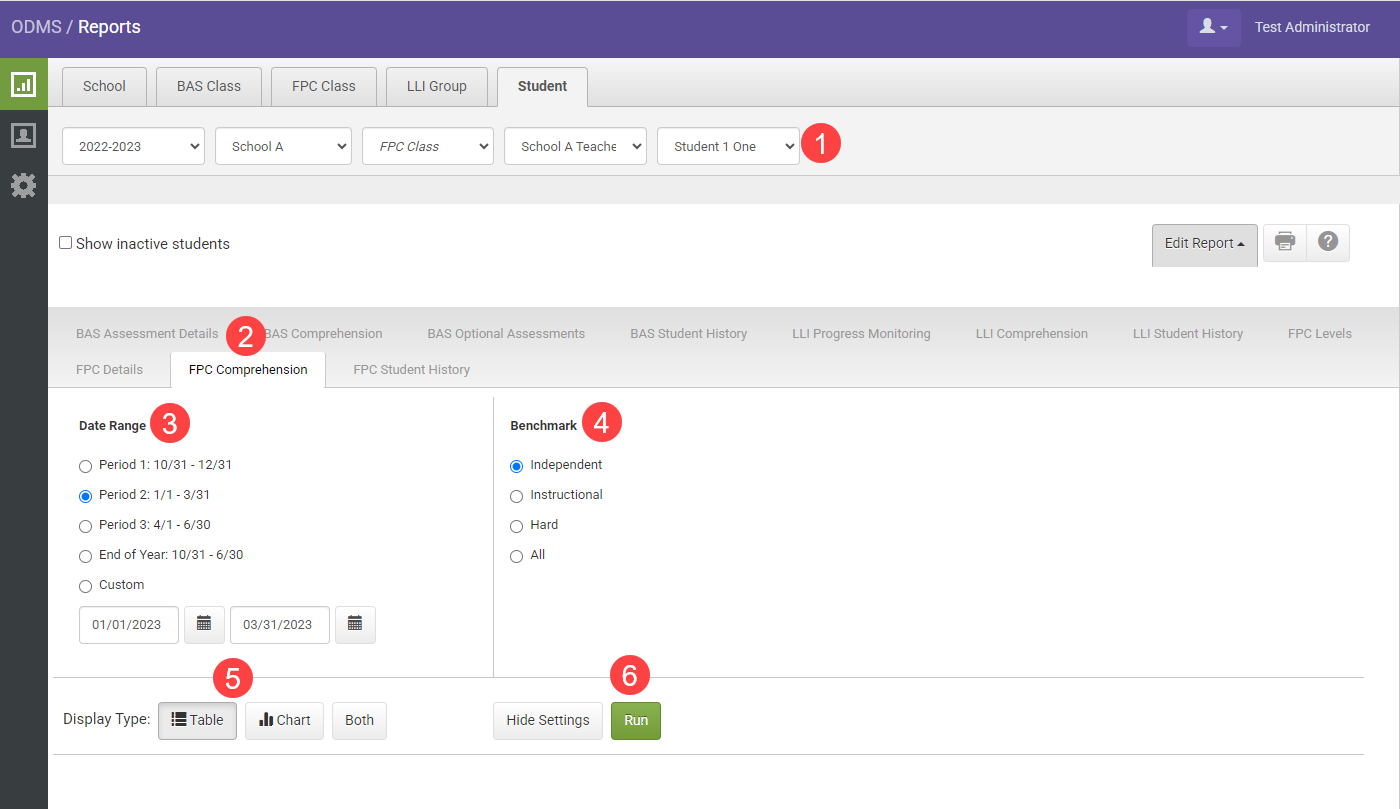Enable Show inactive students checkbox
The height and width of the screenshot is (809, 1400).
(66, 243)
